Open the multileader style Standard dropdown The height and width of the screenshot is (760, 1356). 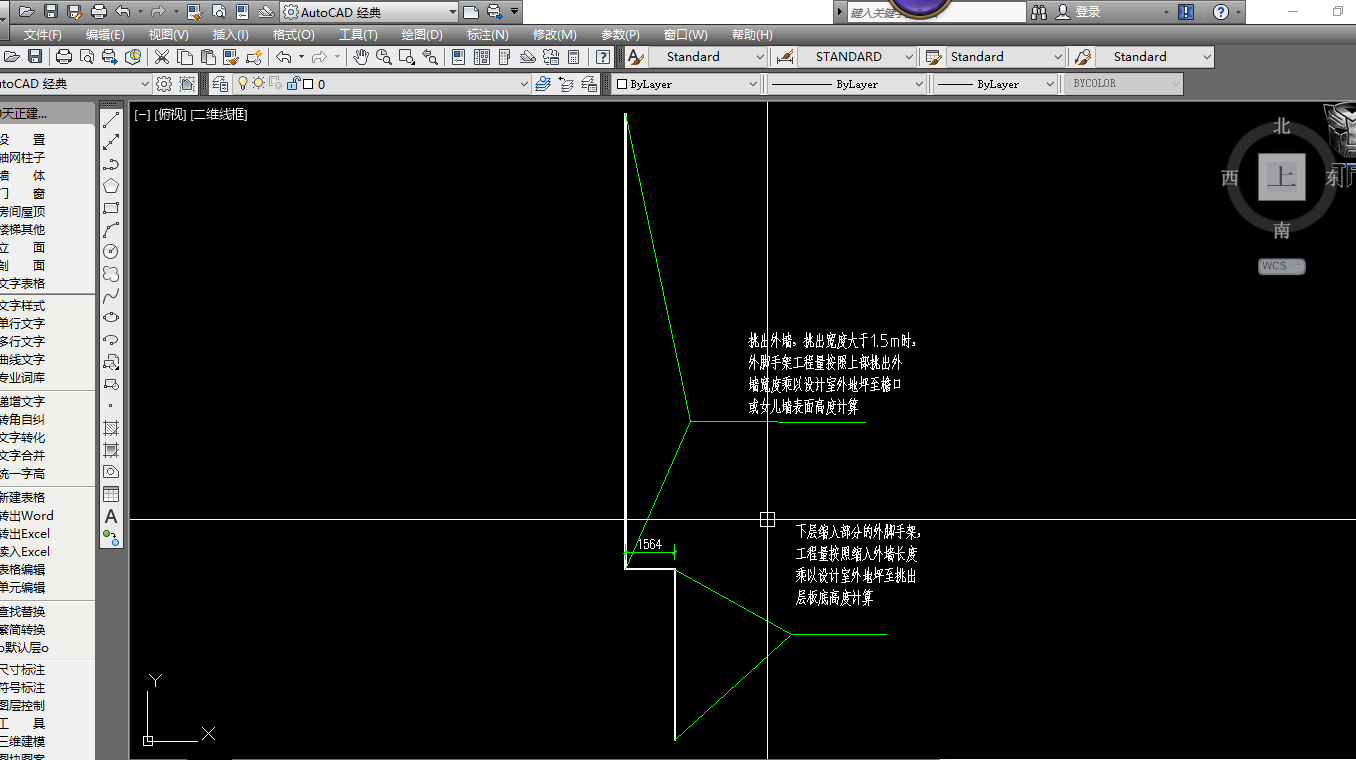(1207, 57)
